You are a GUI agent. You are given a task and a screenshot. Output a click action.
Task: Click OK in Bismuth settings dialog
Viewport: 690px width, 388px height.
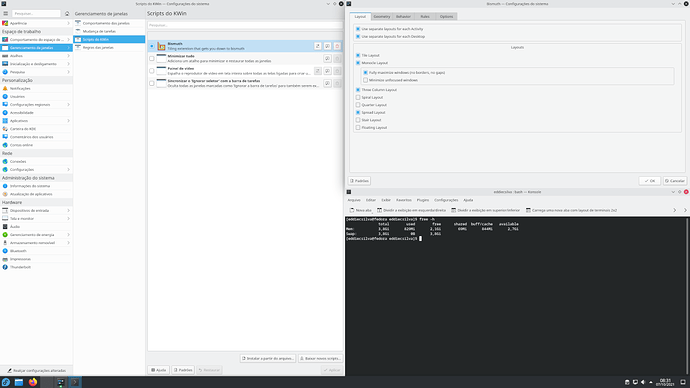(x=650, y=181)
